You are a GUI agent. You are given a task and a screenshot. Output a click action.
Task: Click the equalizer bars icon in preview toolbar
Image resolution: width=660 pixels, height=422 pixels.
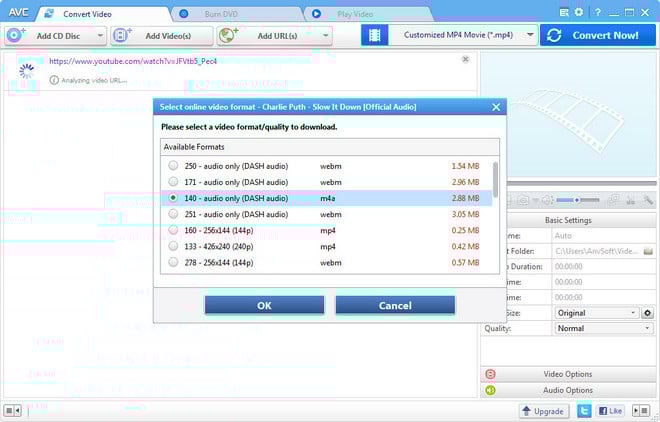(630, 200)
